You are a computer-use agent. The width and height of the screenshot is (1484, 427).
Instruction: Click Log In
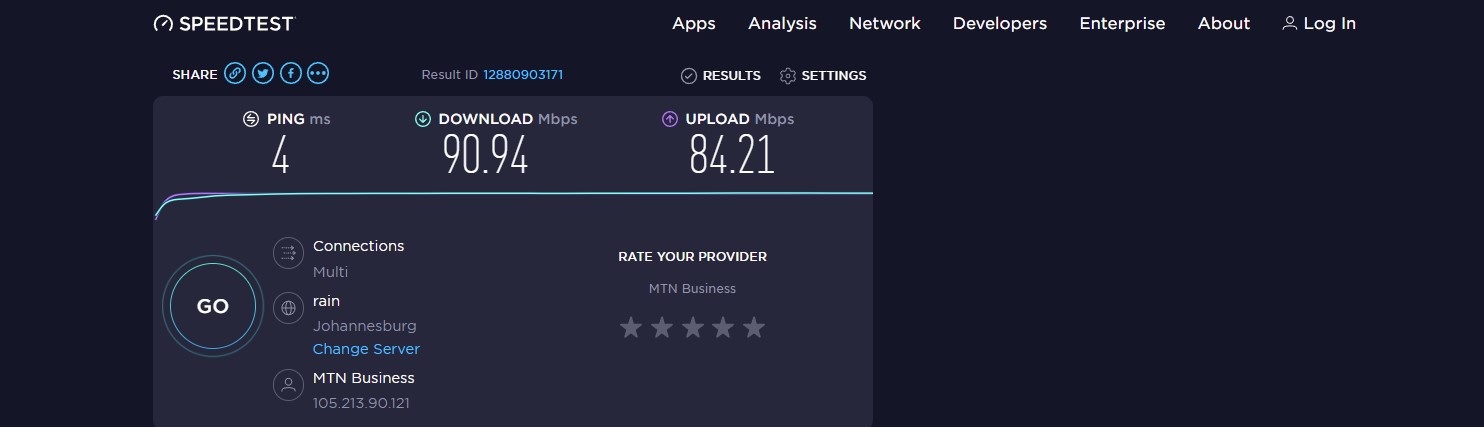pyautogui.click(x=1319, y=23)
